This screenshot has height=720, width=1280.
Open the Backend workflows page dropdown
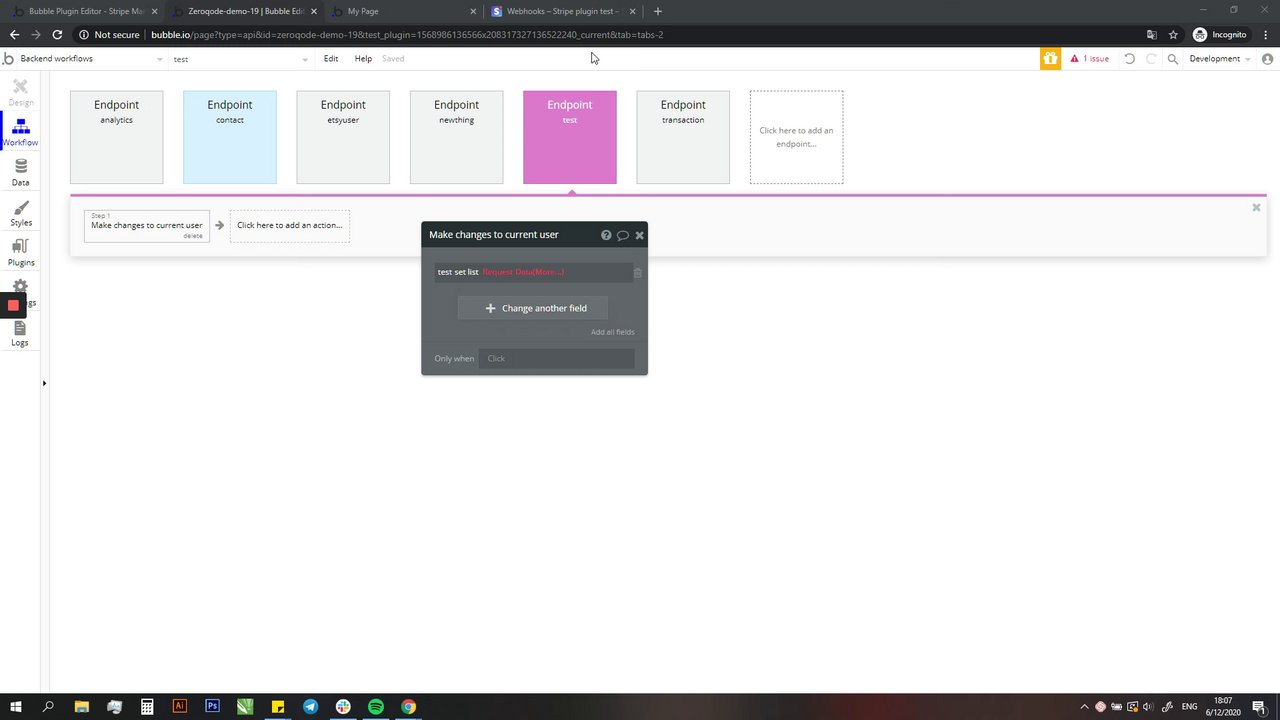point(90,59)
